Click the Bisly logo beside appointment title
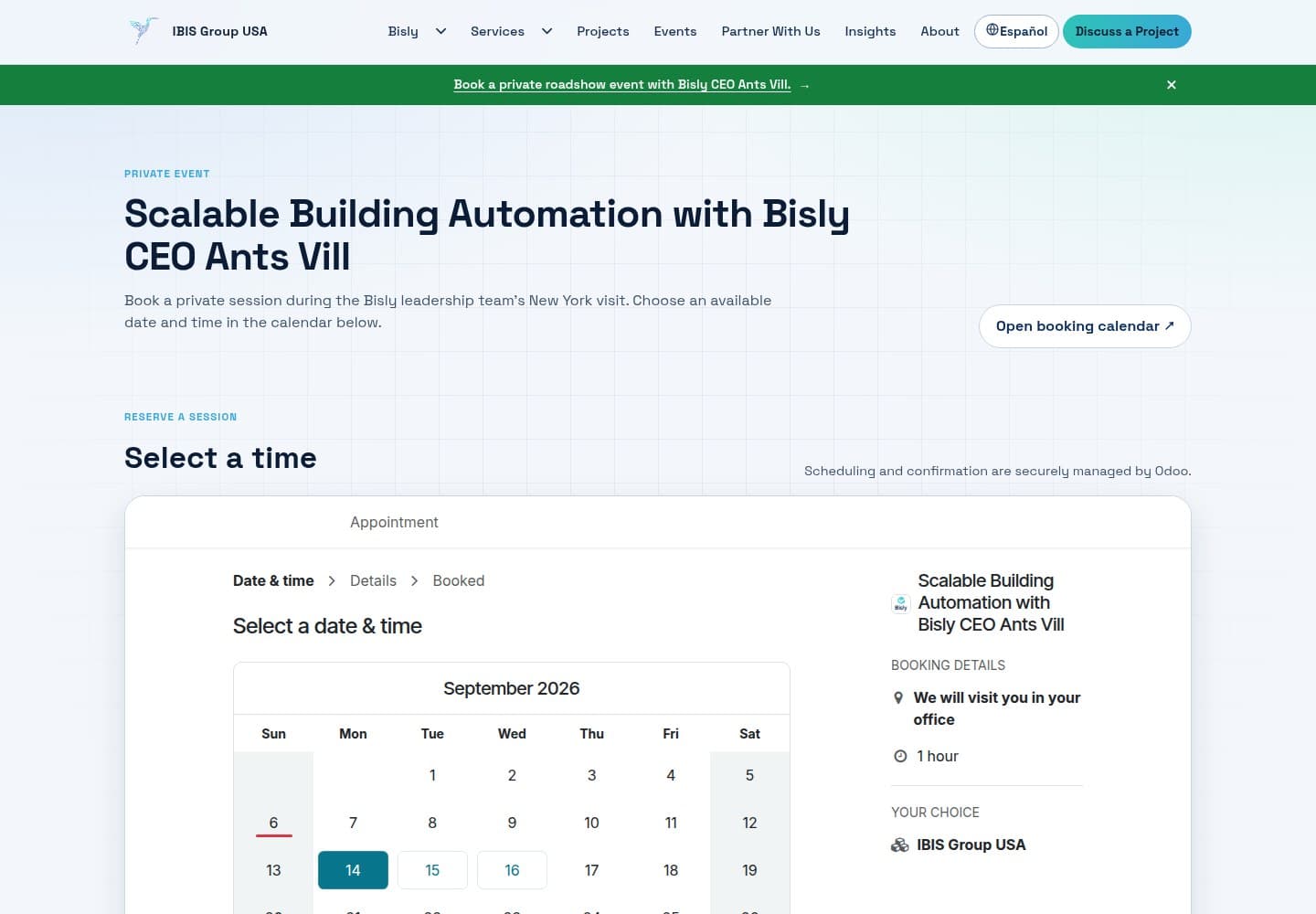The image size is (1316, 914). [x=900, y=603]
